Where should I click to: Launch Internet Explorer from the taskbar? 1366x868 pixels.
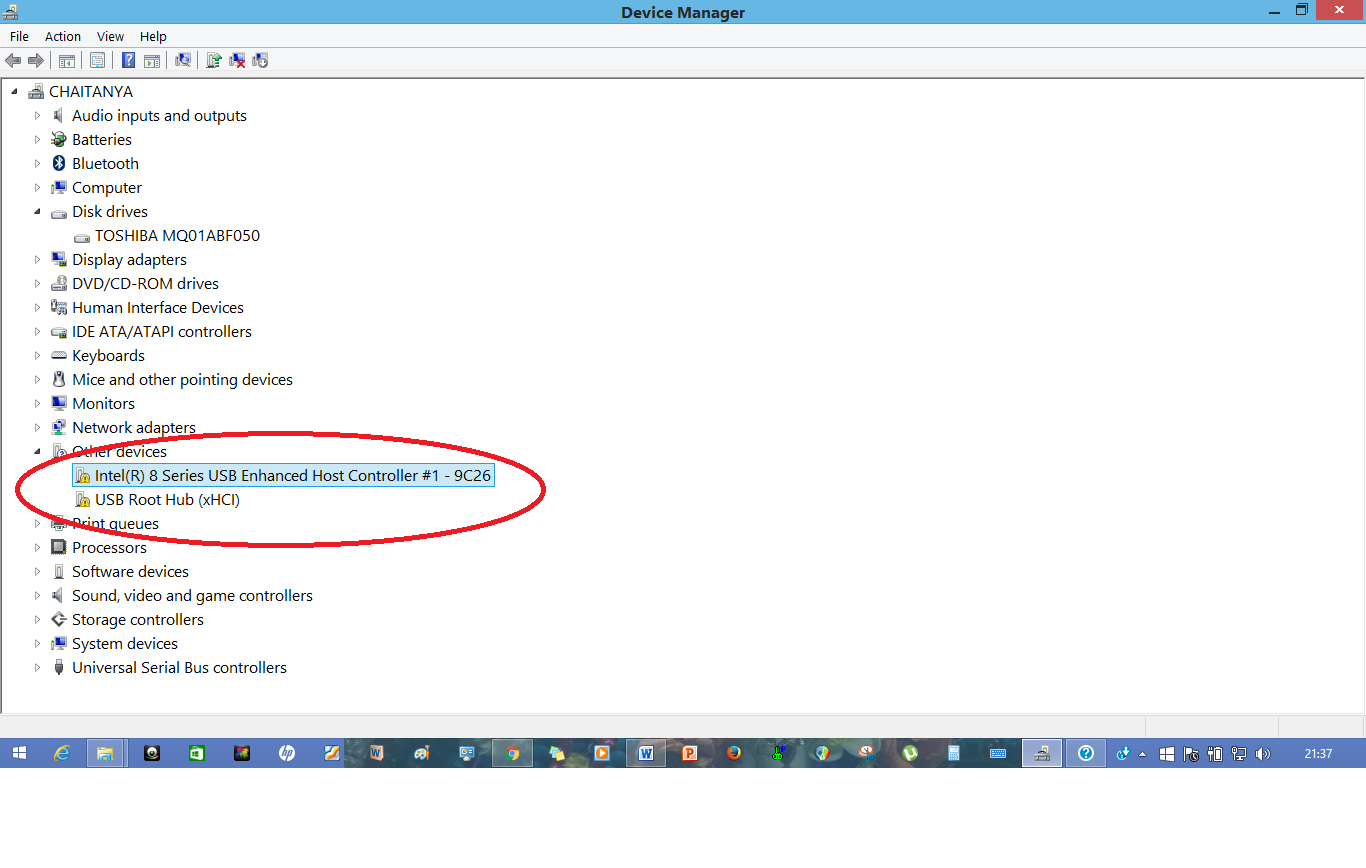coord(62,753)
